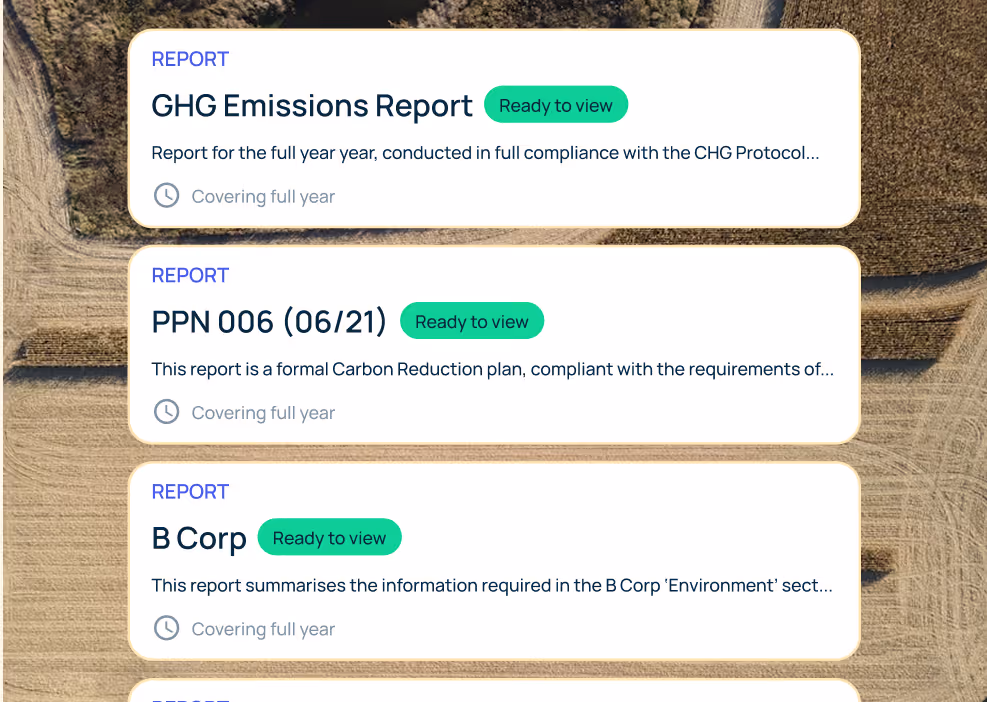Click the REPORT label on the first card
This screenshot has height=702, width=987.
[190, 59]
